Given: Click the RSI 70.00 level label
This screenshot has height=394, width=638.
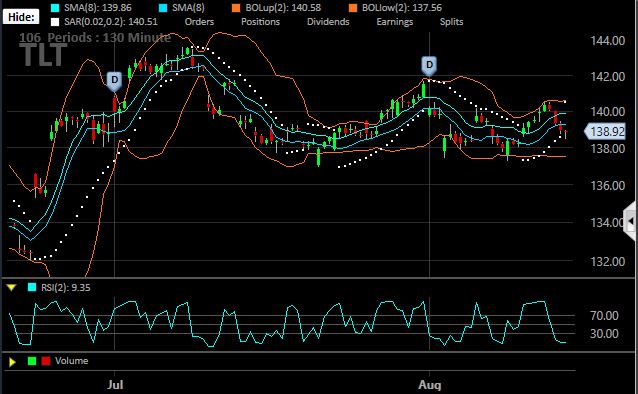Looking at the screenshot, I should 604,315.
